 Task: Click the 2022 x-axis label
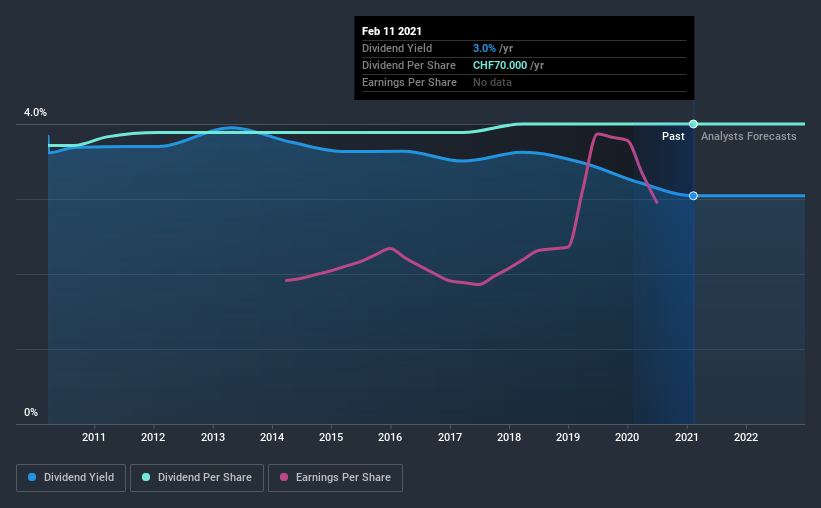click(746, 437)
